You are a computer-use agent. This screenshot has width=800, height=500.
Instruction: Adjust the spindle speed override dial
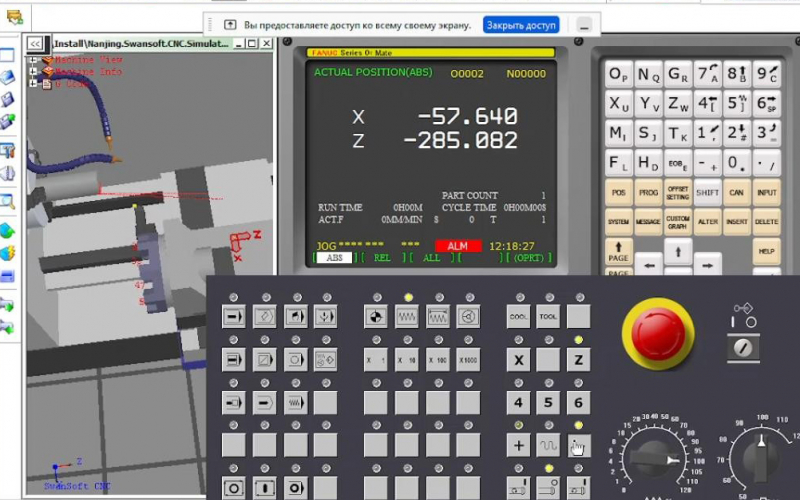[763, 458]
